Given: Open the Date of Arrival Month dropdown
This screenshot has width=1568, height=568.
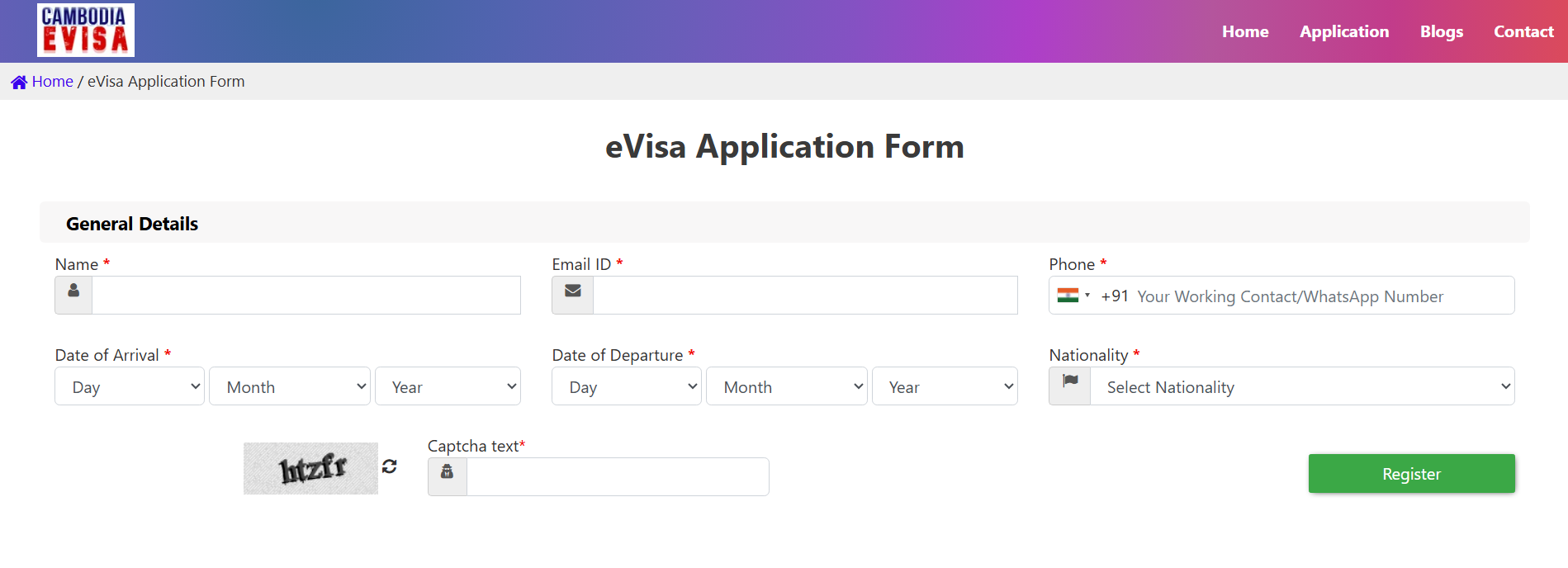Looking at the screenshot, I should tap(289, 386).
